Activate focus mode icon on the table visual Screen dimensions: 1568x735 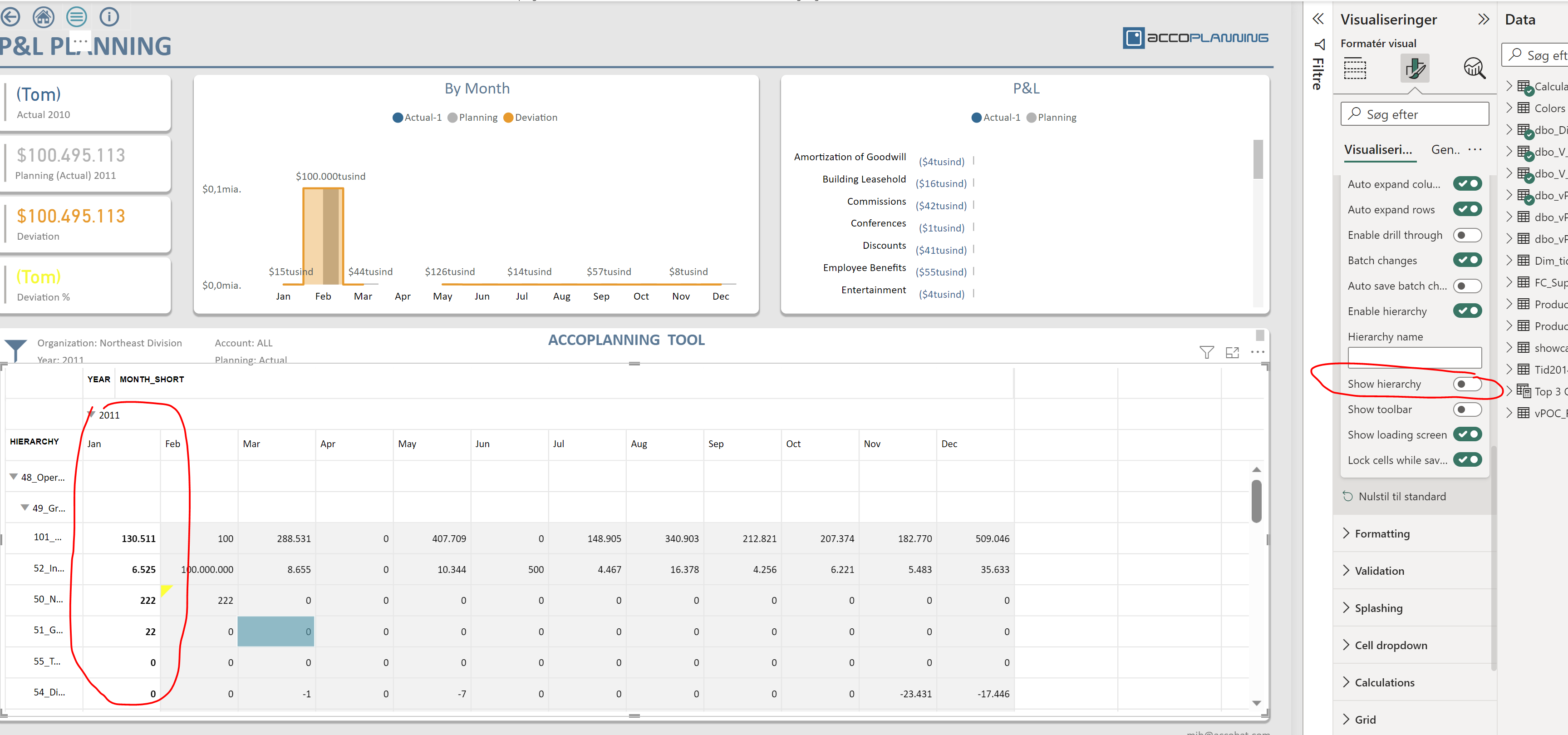(x=1232, y=352)
